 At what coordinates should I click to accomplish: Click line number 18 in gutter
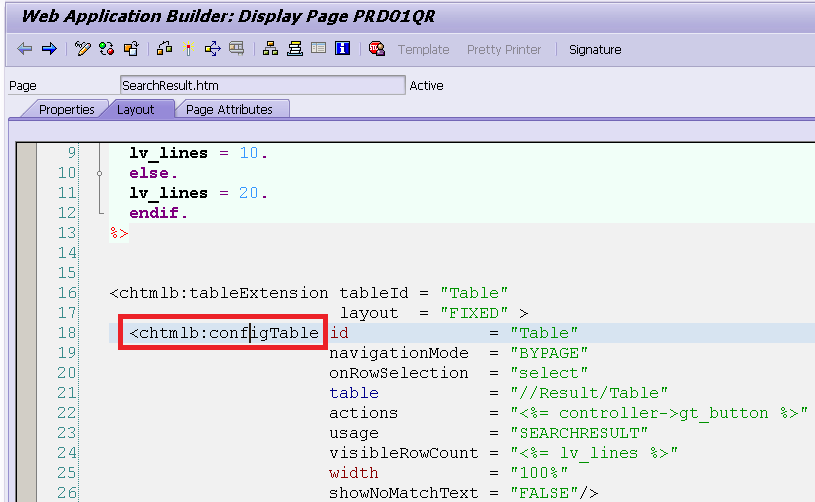[67, 333]
